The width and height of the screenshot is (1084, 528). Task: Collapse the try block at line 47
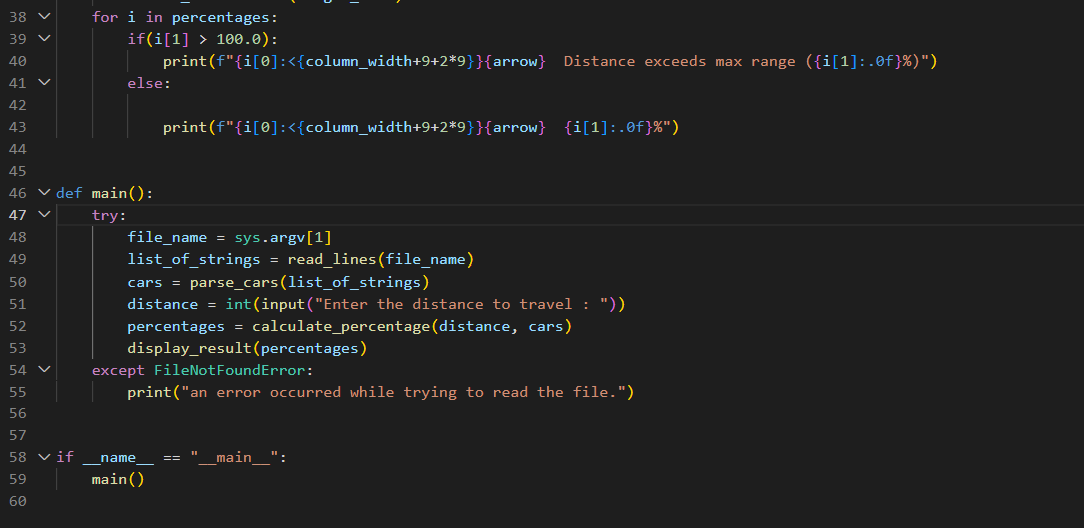click(44, 215)
